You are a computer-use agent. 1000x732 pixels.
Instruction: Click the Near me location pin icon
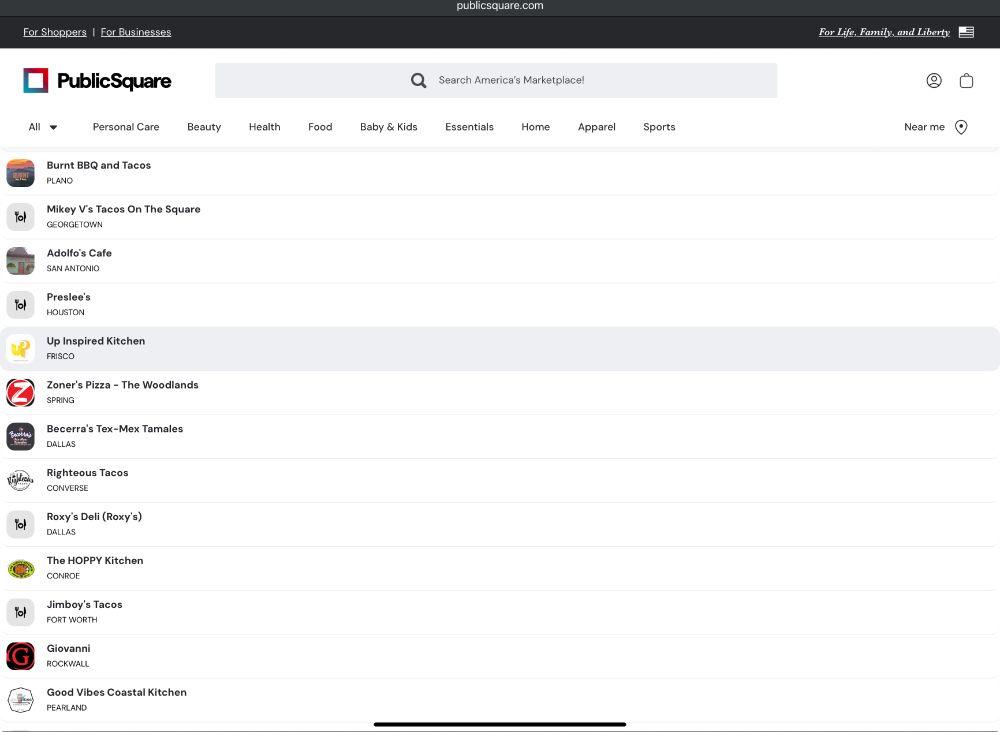(961, 127)
